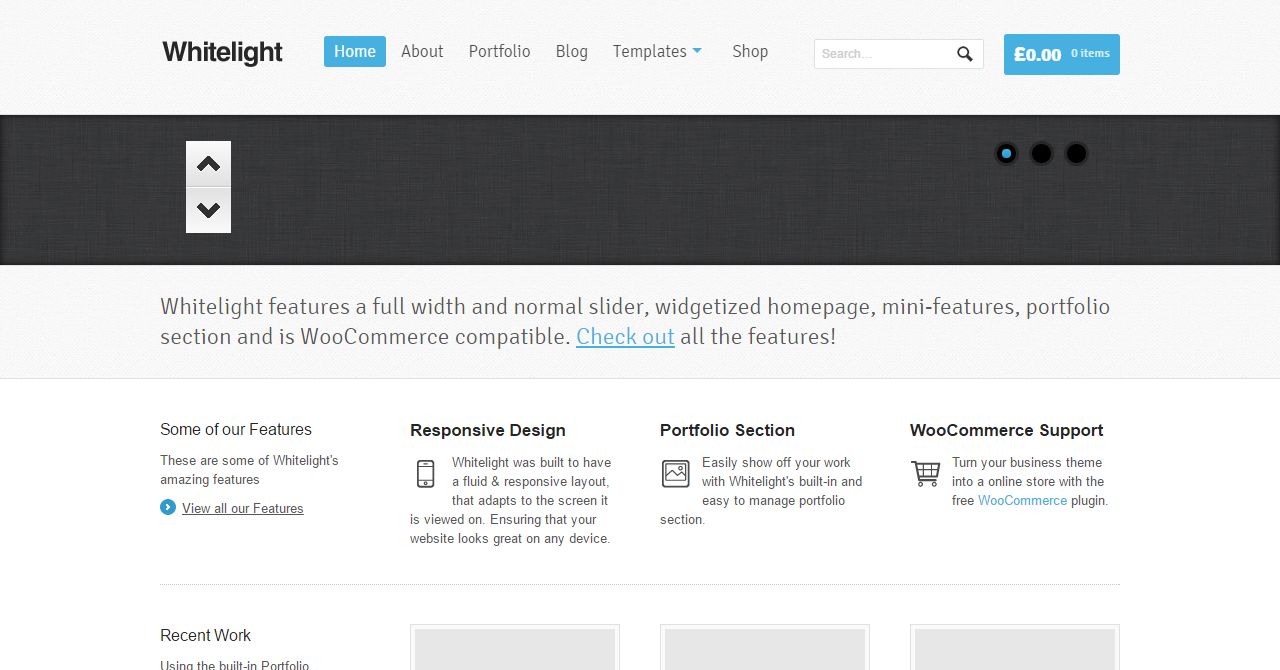Click the search magnifier icon
The width and height of the screenshot is (1280, 670).
tap(964, 54)
